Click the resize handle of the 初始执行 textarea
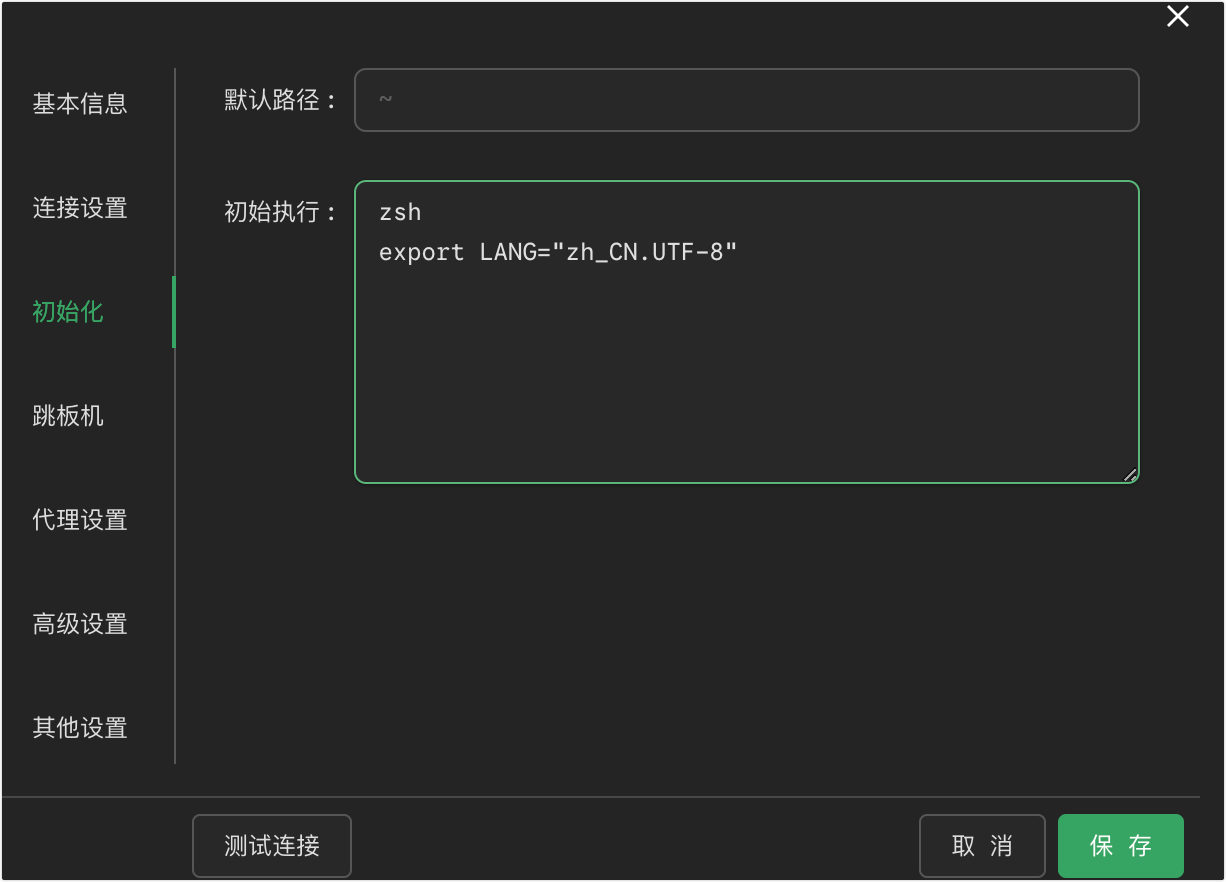Viewport: 1226px width, 882px height. [1130, 475]
